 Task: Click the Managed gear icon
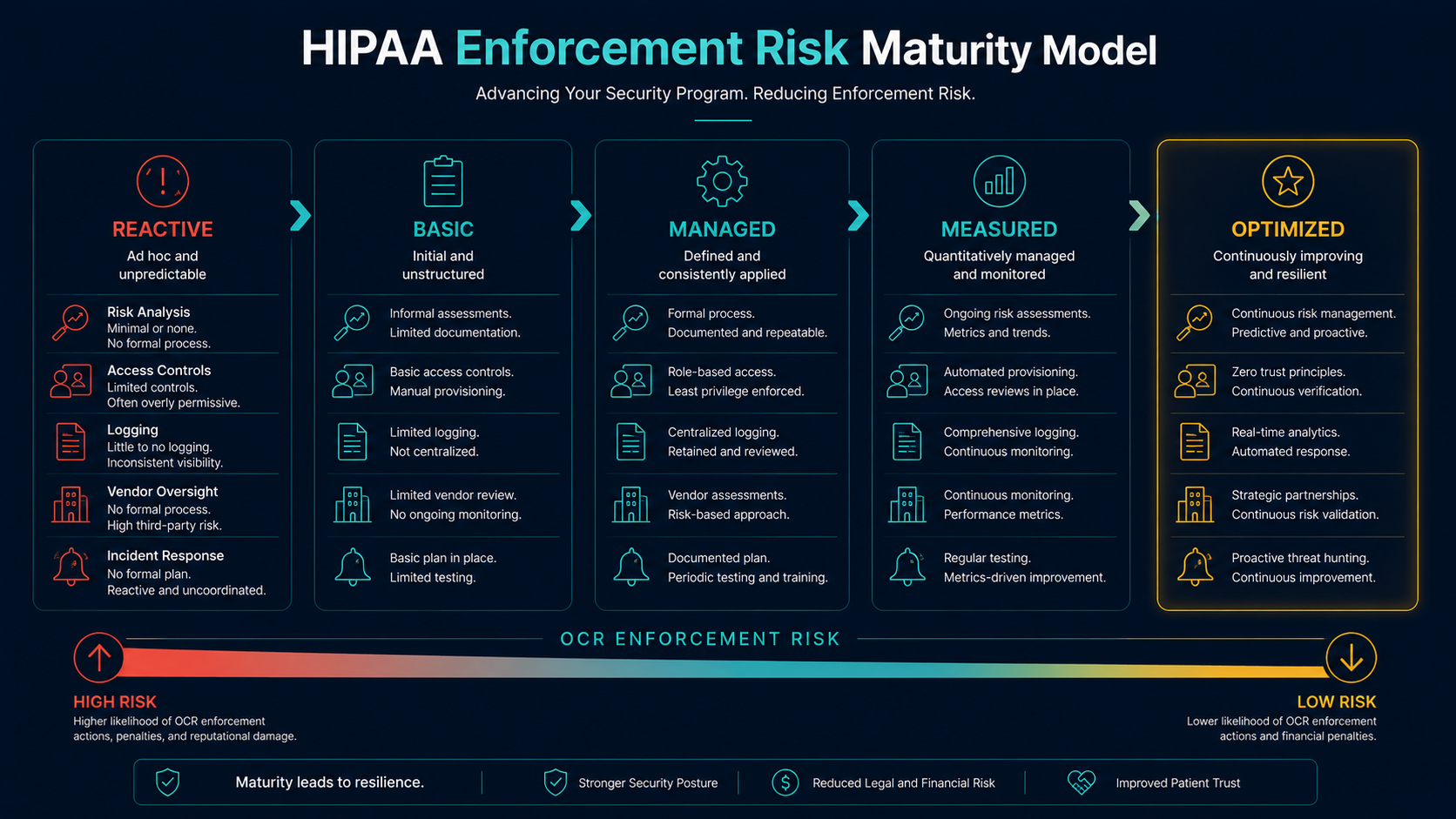pos(722,181)
